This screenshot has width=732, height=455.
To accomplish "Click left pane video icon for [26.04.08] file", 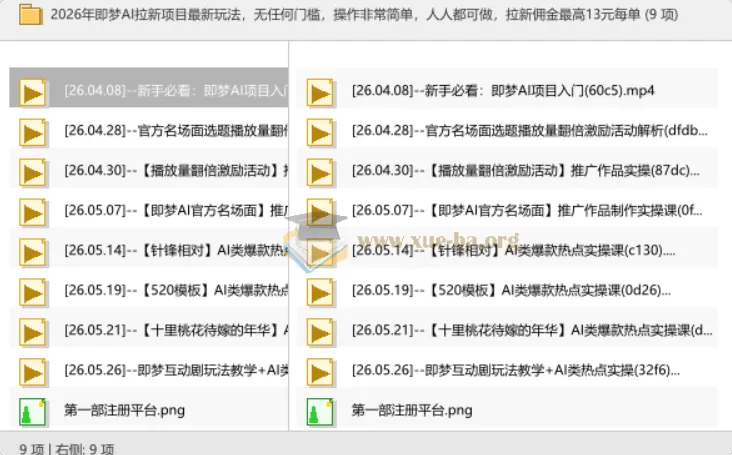I will pos(32,92).
